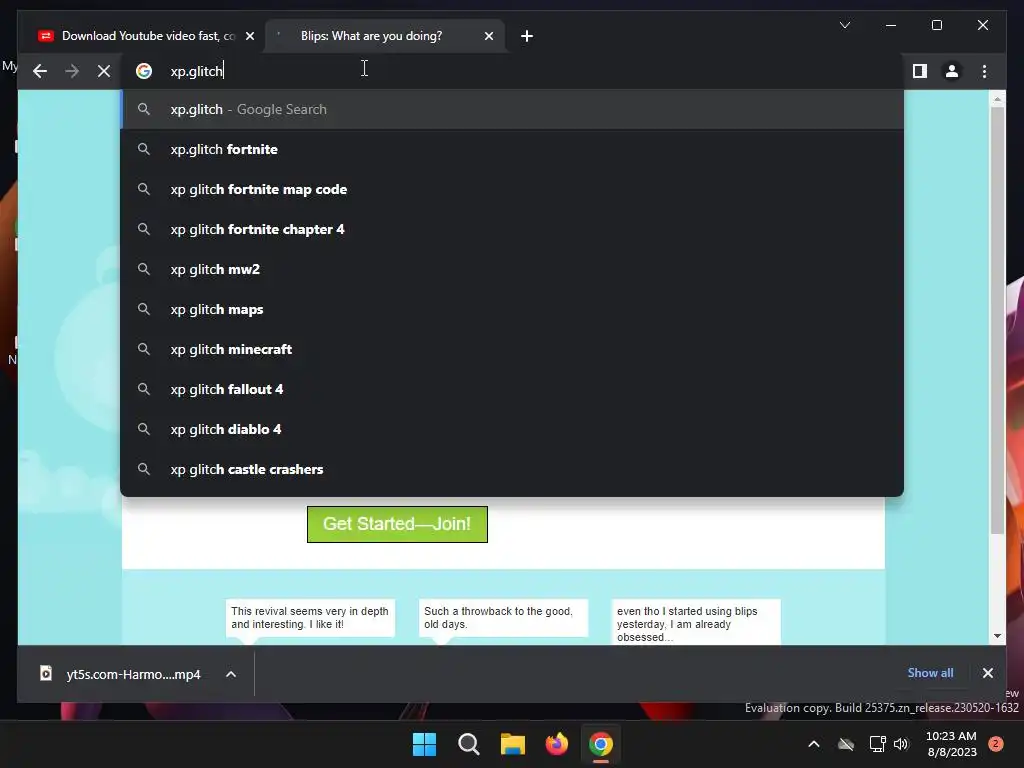Click the 'This revival seems very in depth' testimonial
This screenshot has width=1024, height=768.
[x=310, y=618]
